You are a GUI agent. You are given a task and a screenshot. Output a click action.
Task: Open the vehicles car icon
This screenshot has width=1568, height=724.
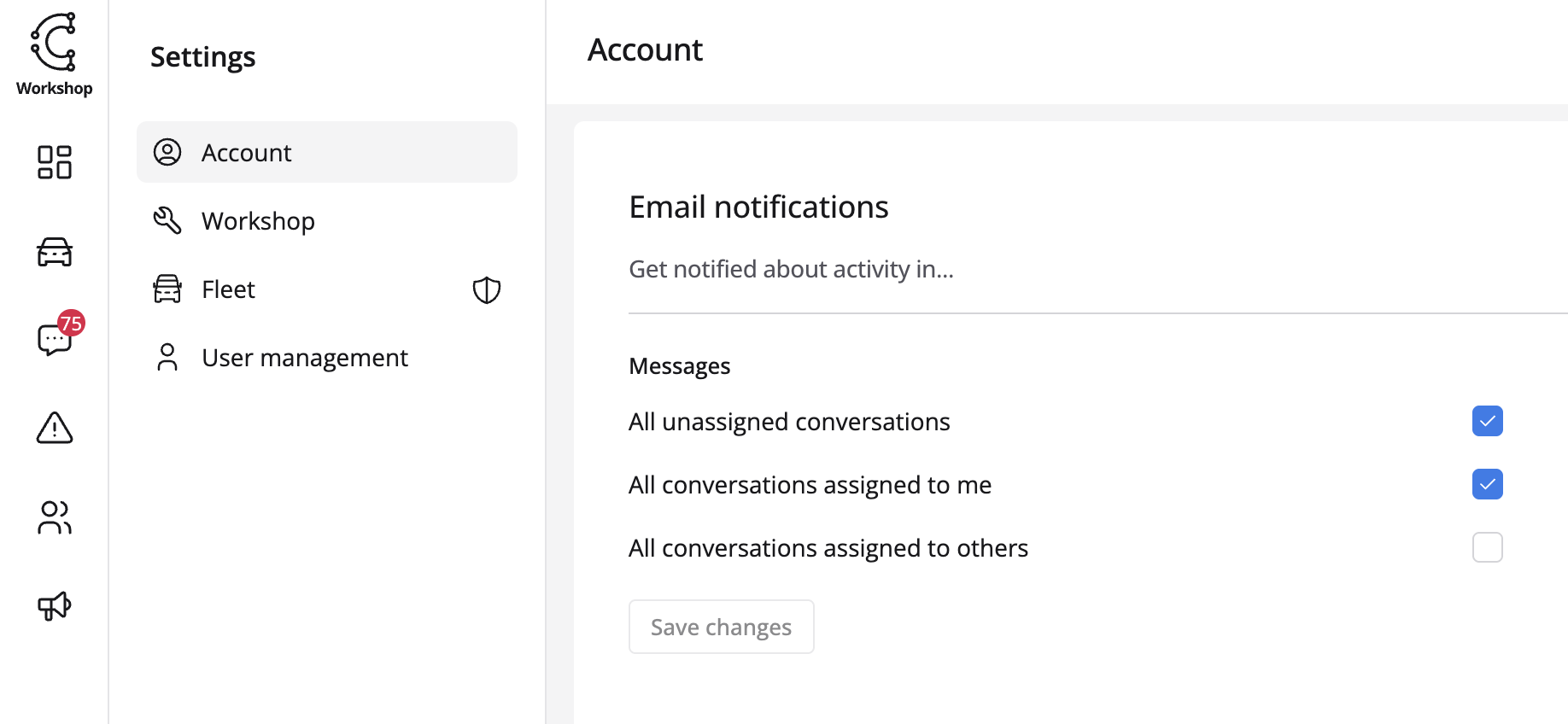(55, 252)
